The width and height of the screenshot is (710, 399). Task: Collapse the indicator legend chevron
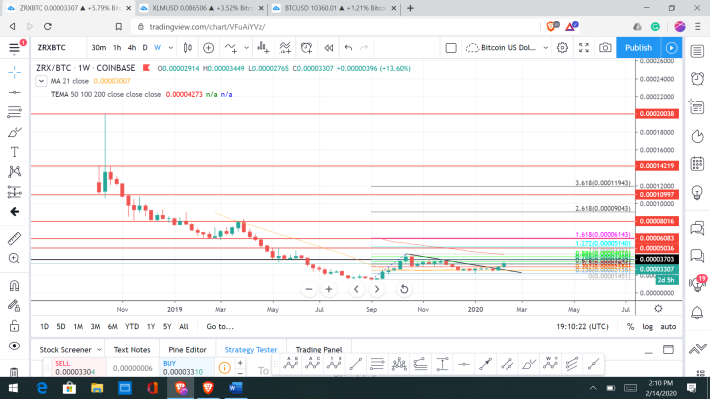[x=41, y=81]
